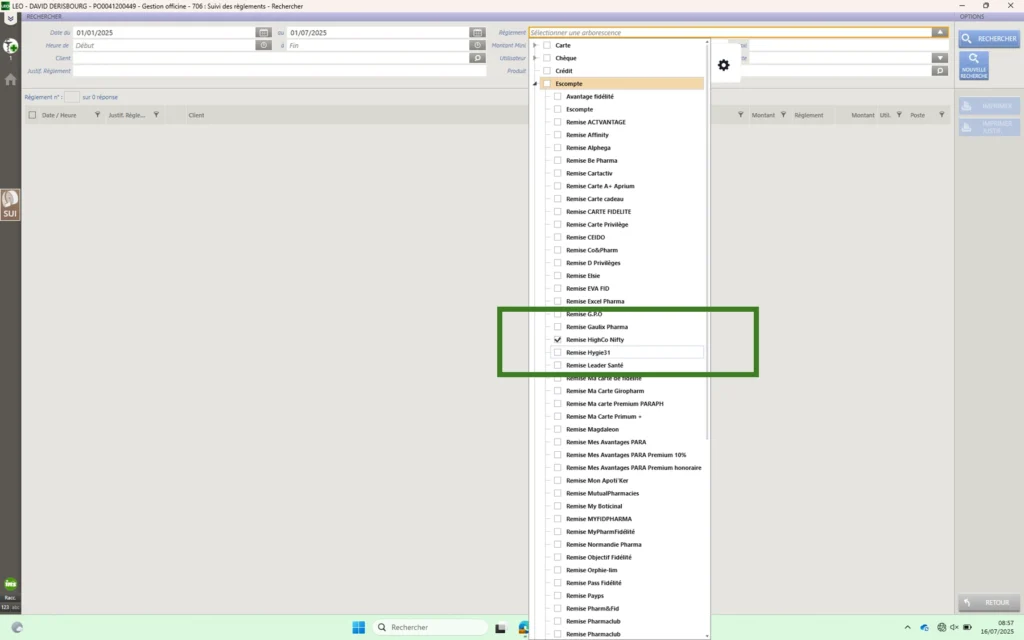Check the Remise Hygie31 checkbox
Viewport: 1024px width, 640px height.
(x=558, y=352)
